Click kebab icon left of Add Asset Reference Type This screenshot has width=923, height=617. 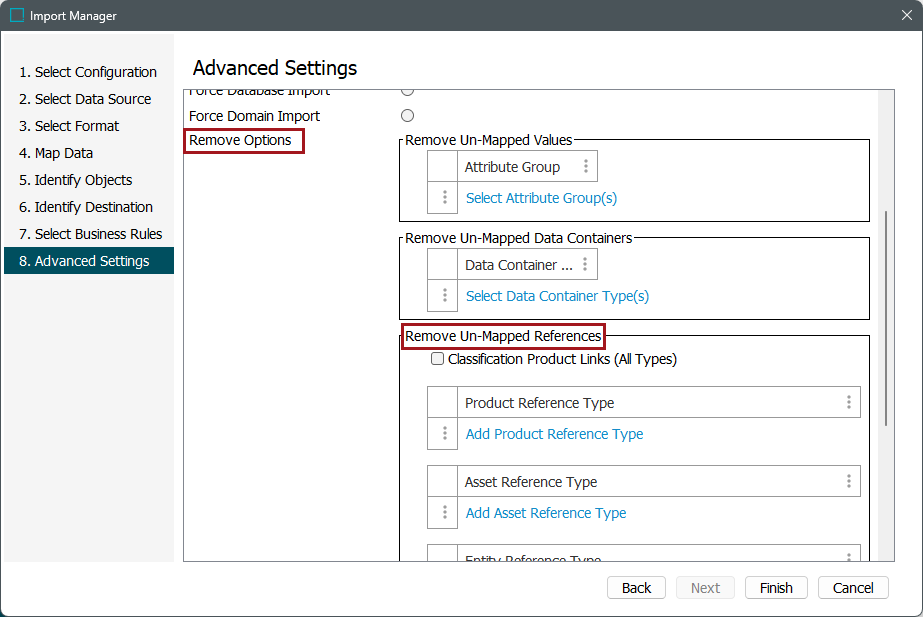pos(444,513)
